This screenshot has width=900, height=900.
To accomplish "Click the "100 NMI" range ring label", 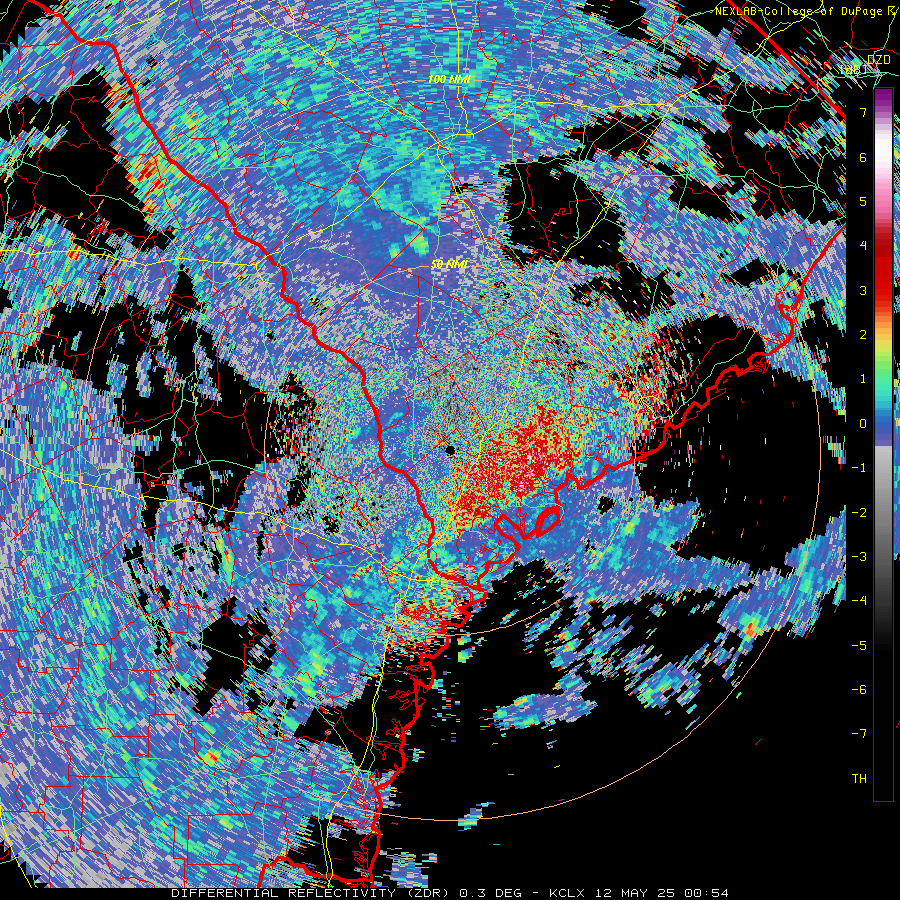I will tap(449, 79).
